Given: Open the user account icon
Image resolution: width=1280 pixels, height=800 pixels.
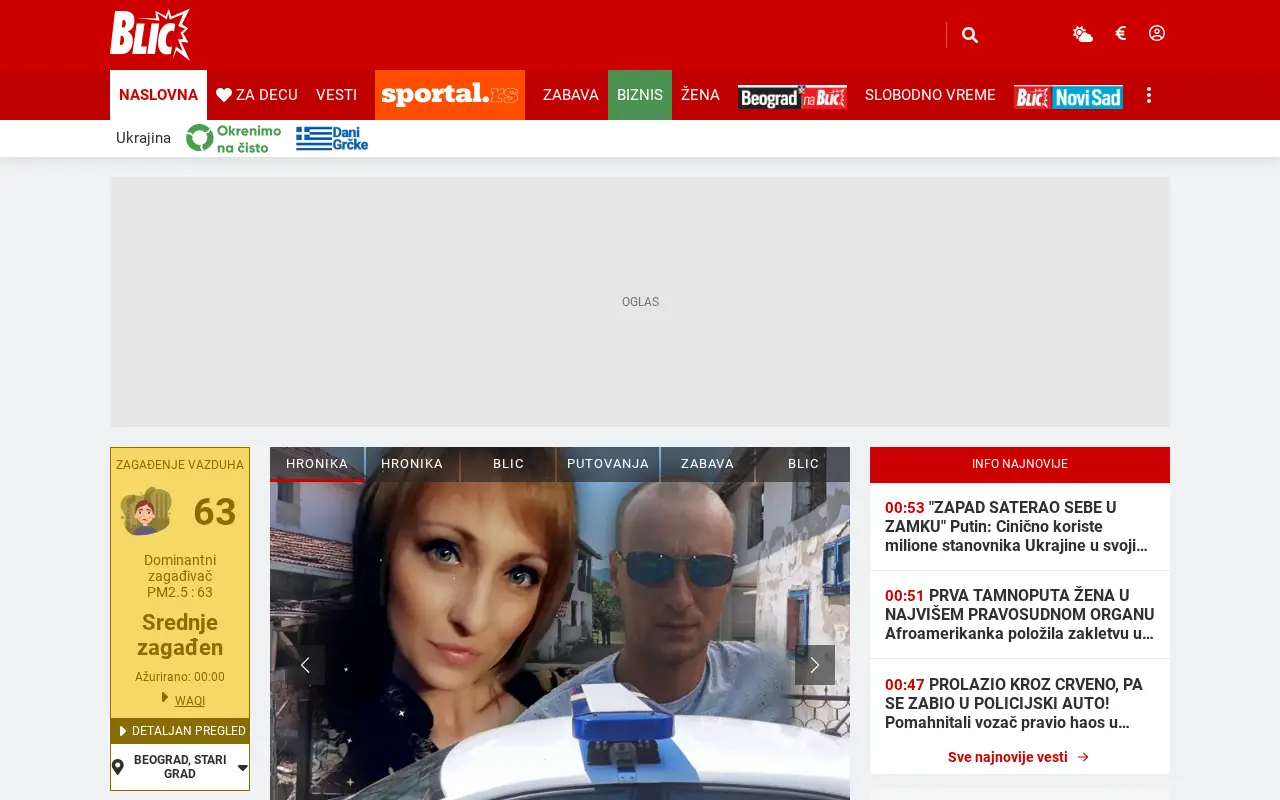Looking at the screenshot, I should 1157,33.
